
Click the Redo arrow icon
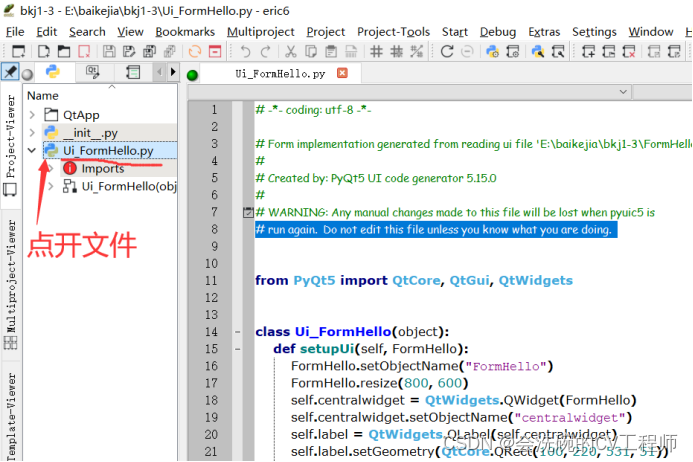265,51
